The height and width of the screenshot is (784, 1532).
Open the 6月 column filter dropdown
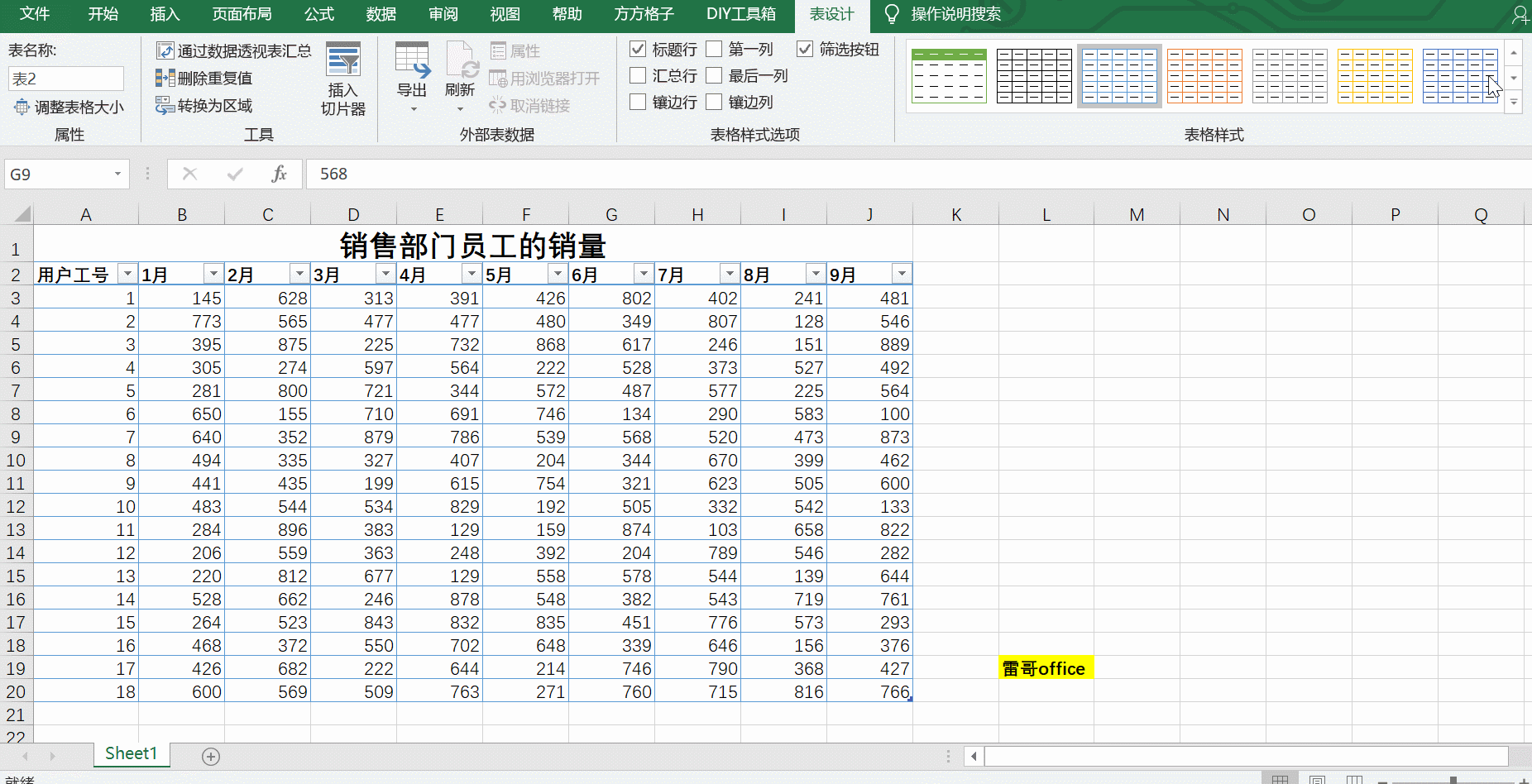pos(644,274)
